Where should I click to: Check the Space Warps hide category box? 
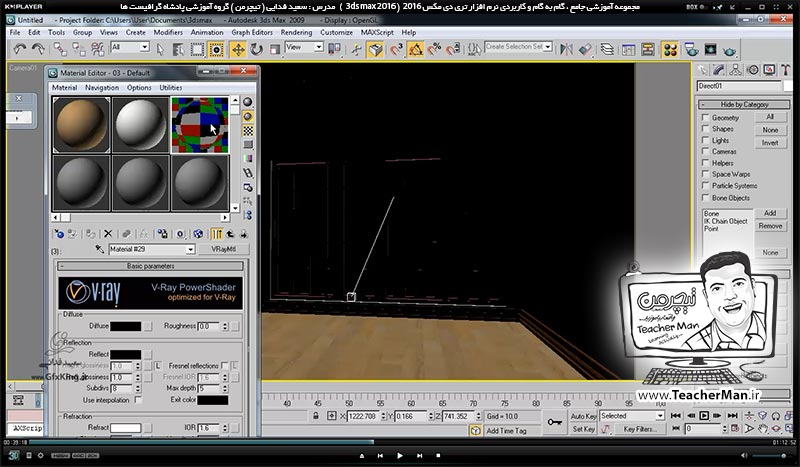point(706,174)
